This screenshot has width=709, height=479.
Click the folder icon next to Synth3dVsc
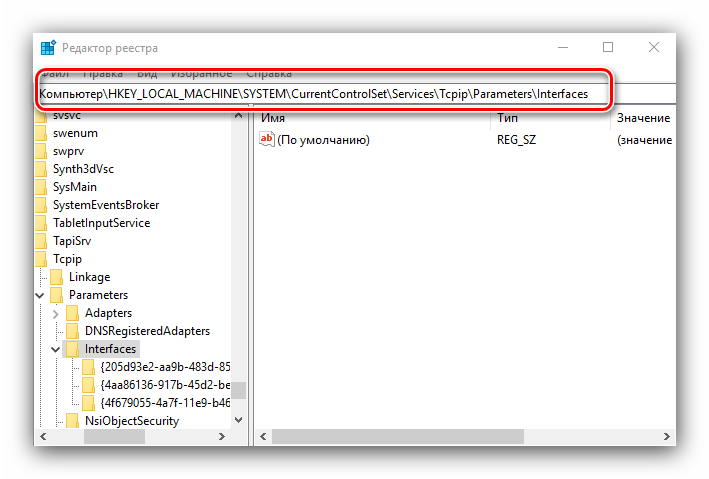point(41,169)
